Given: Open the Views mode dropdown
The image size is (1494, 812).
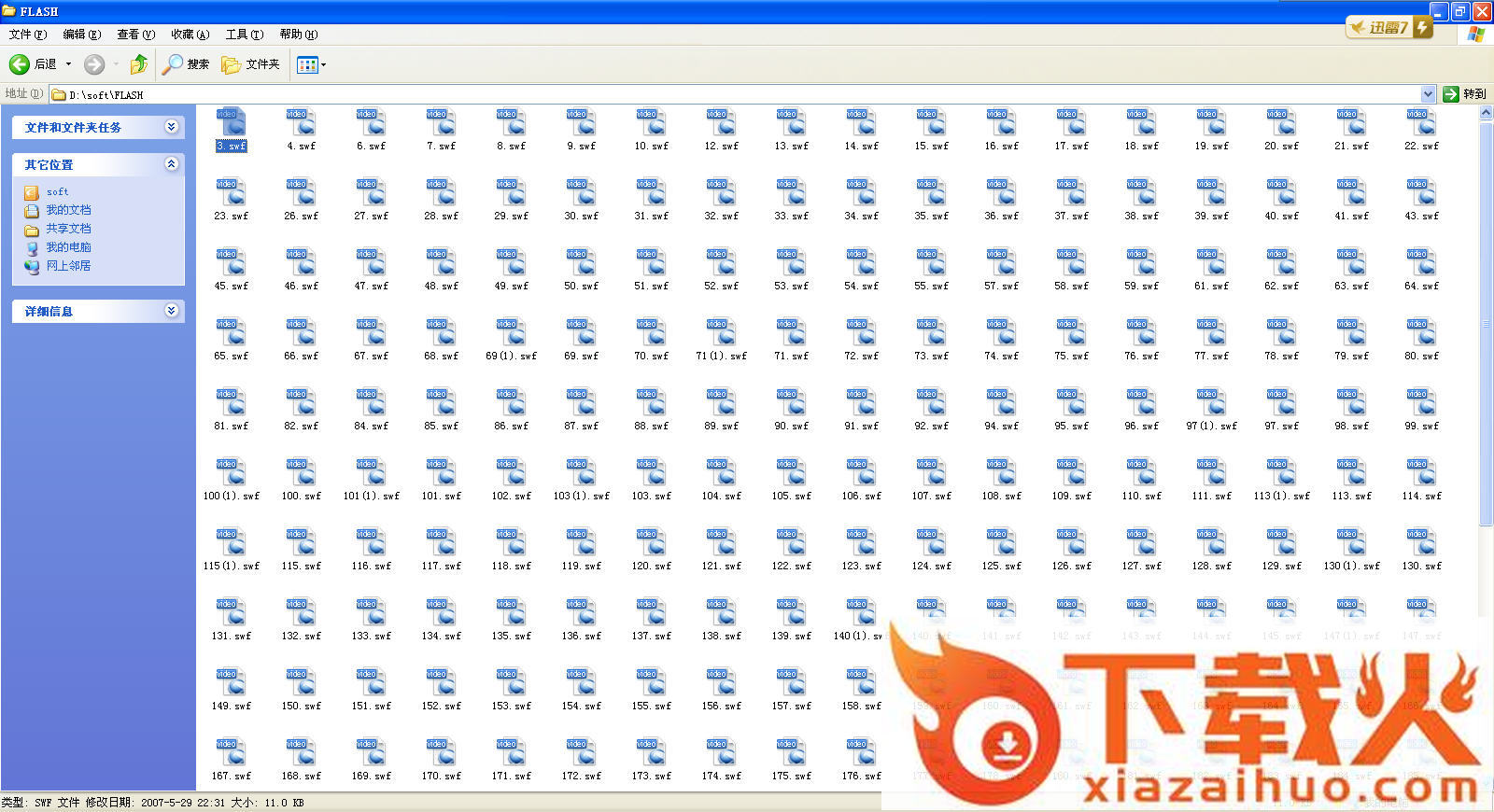Looking at the screenshot, I should pyautogui.click(x=312, y=64).
